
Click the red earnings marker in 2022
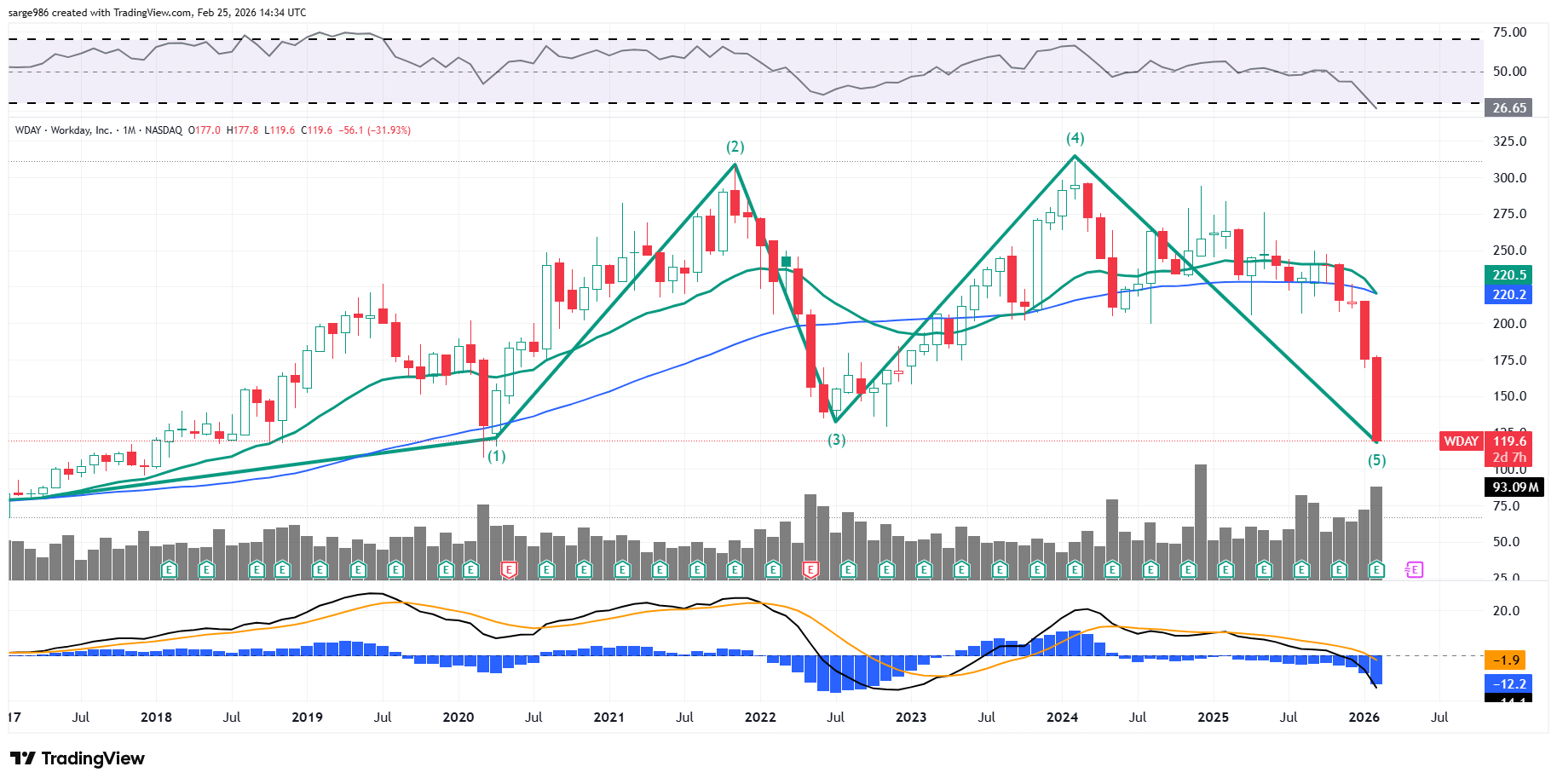point(810,569)
